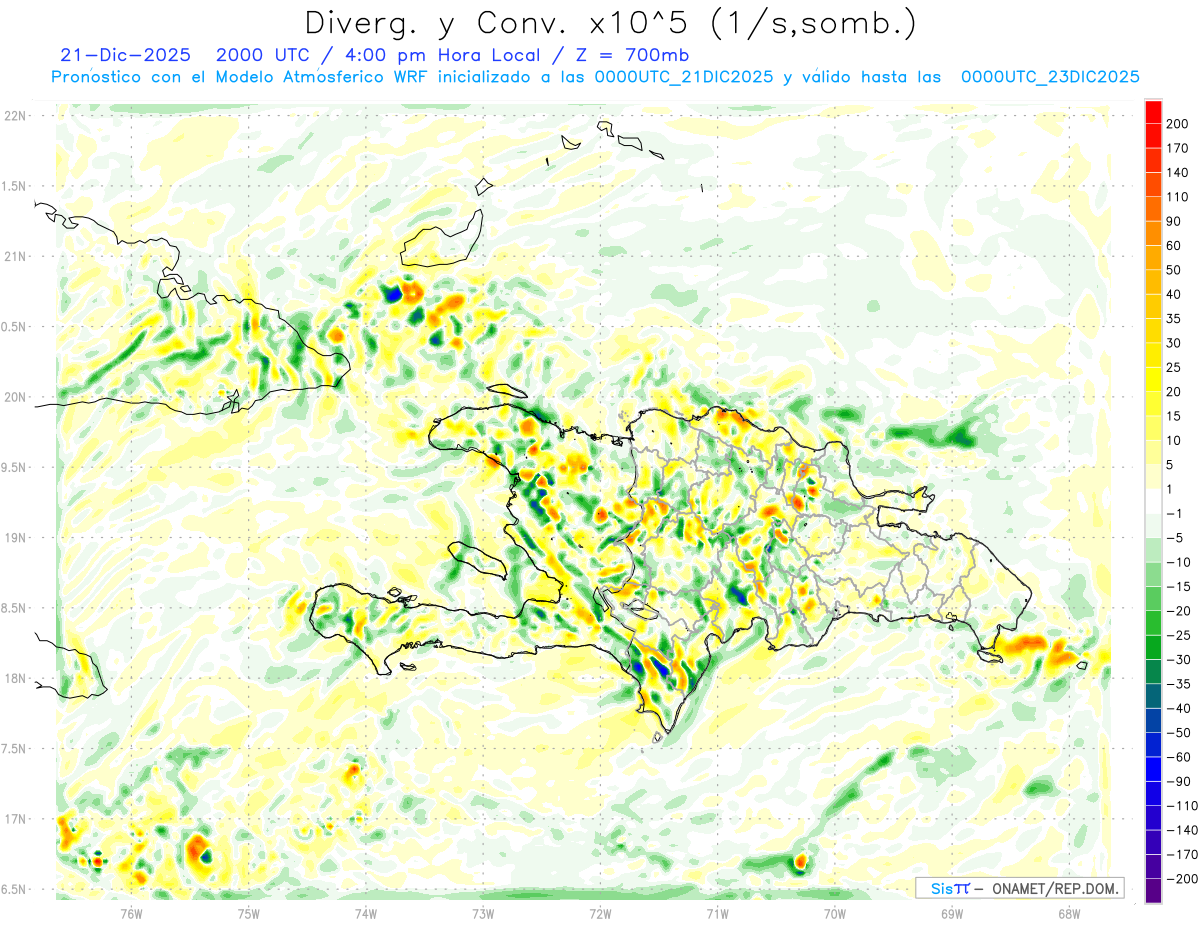The image size is (1200, 927).
Task: Click the '18N' latitude axis label
Action: tap(16, 678)
